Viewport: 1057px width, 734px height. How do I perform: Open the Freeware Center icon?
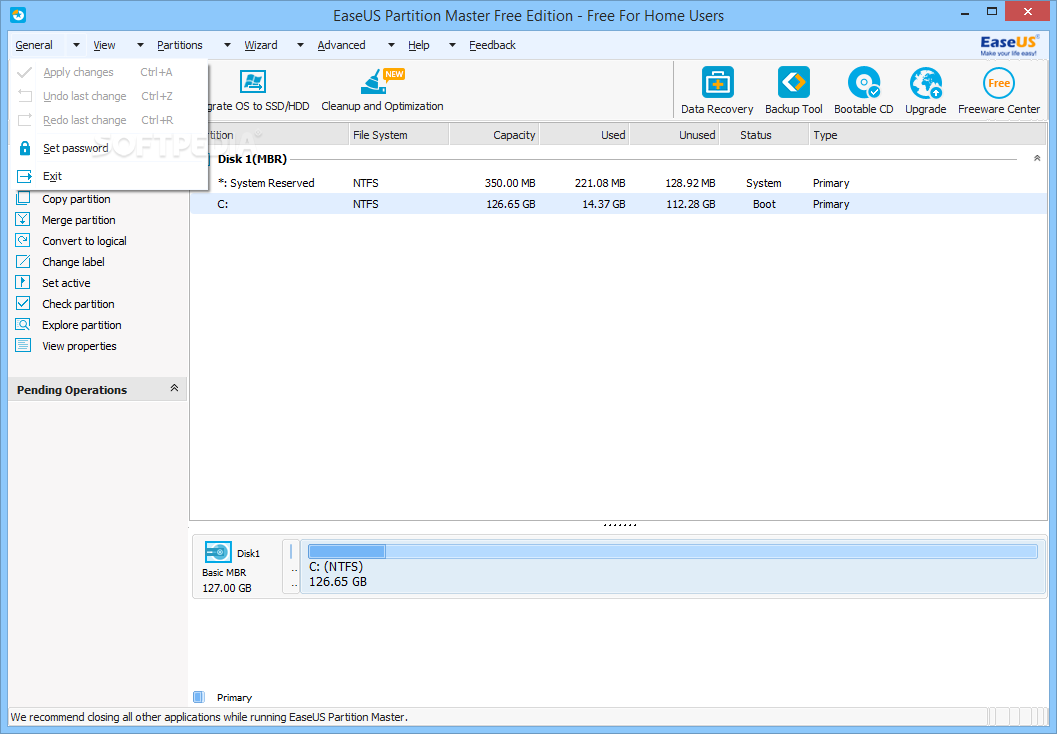click(x=998, y=83)
